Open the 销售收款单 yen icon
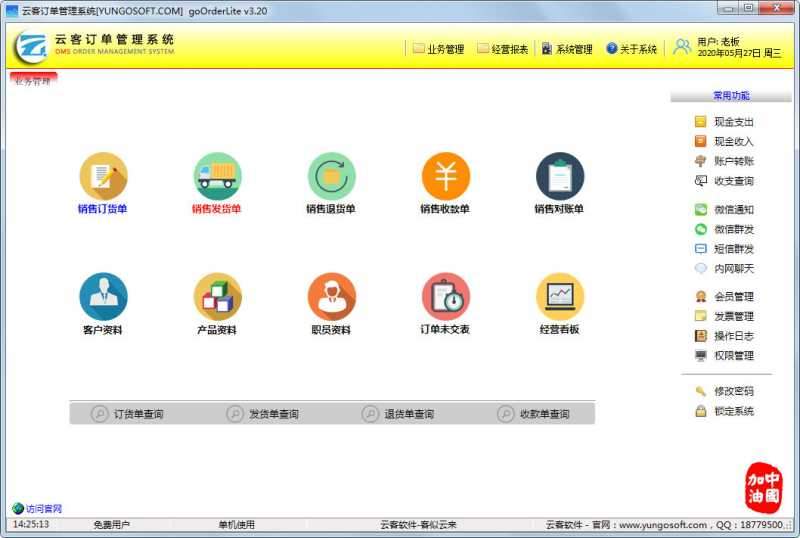This screenshot has width=800, height=538. pos(446,176)
